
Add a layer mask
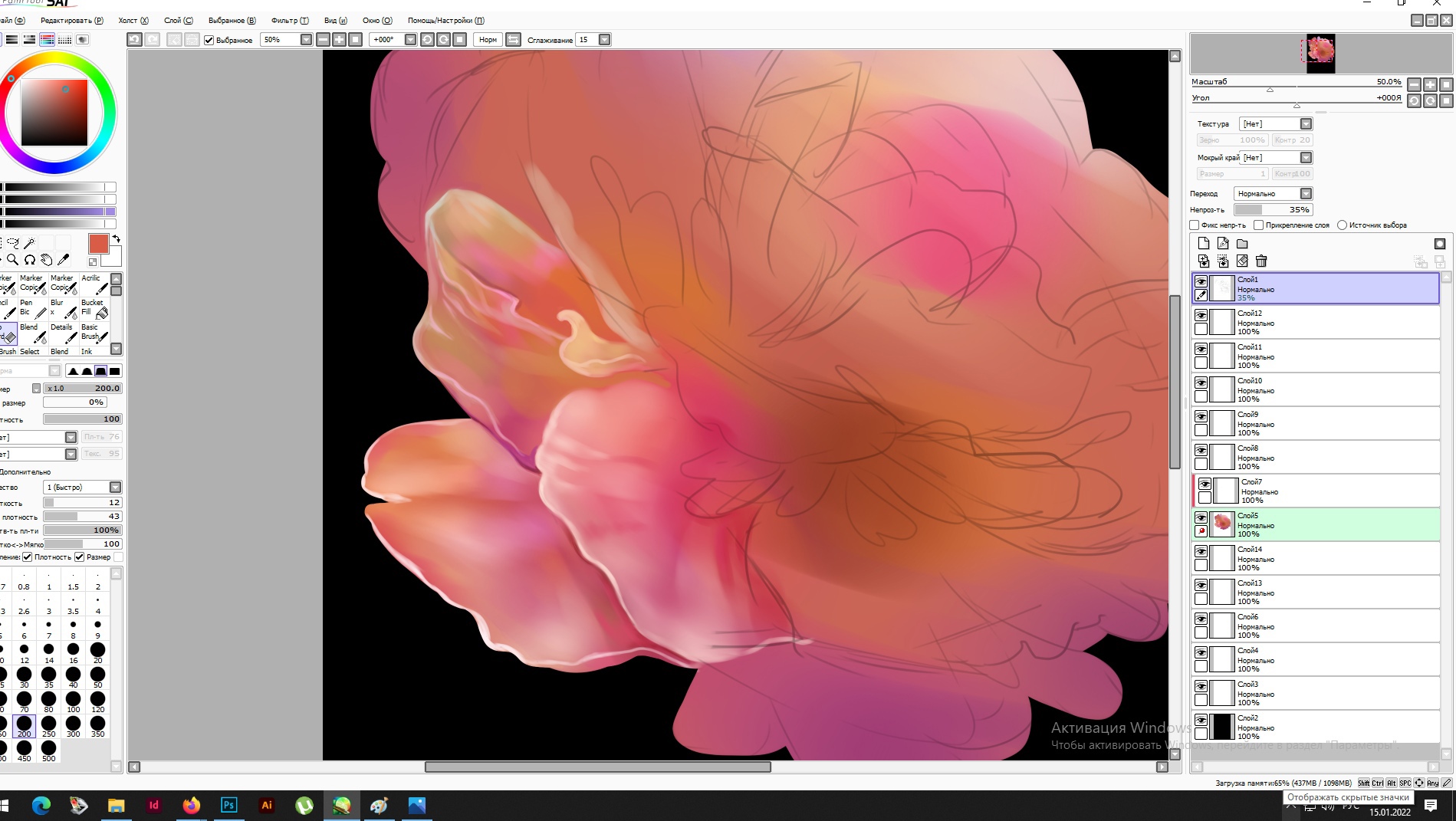[1440, 244]
